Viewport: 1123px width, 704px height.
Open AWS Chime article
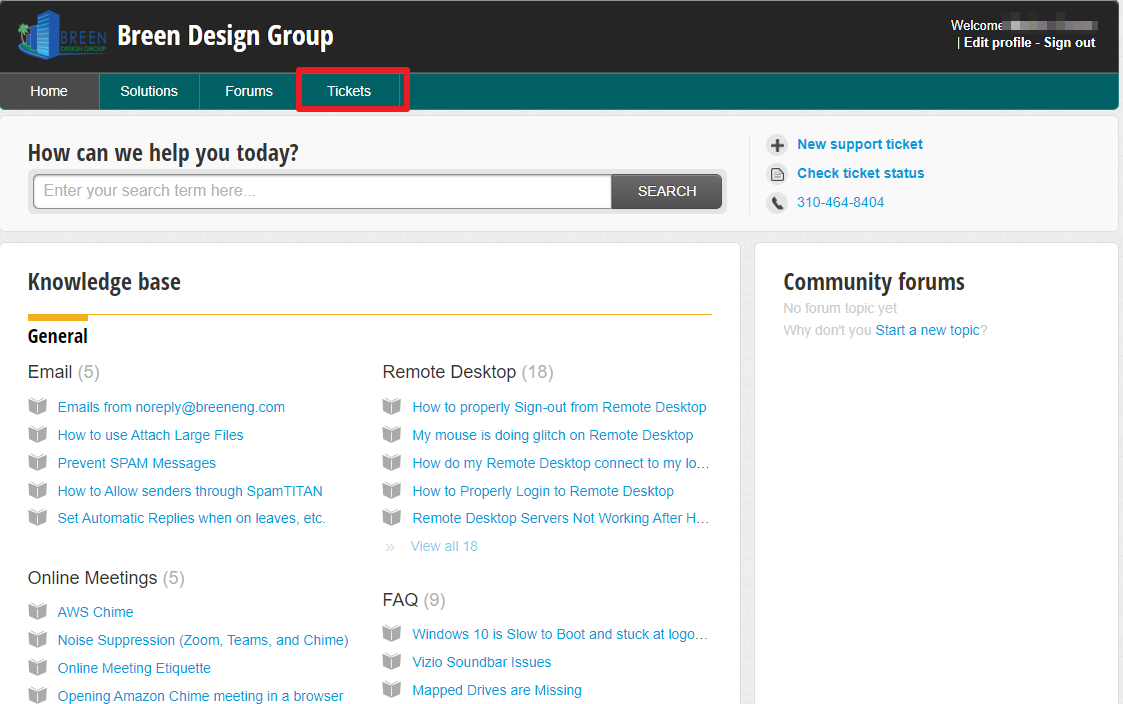[x=95, y=612]
